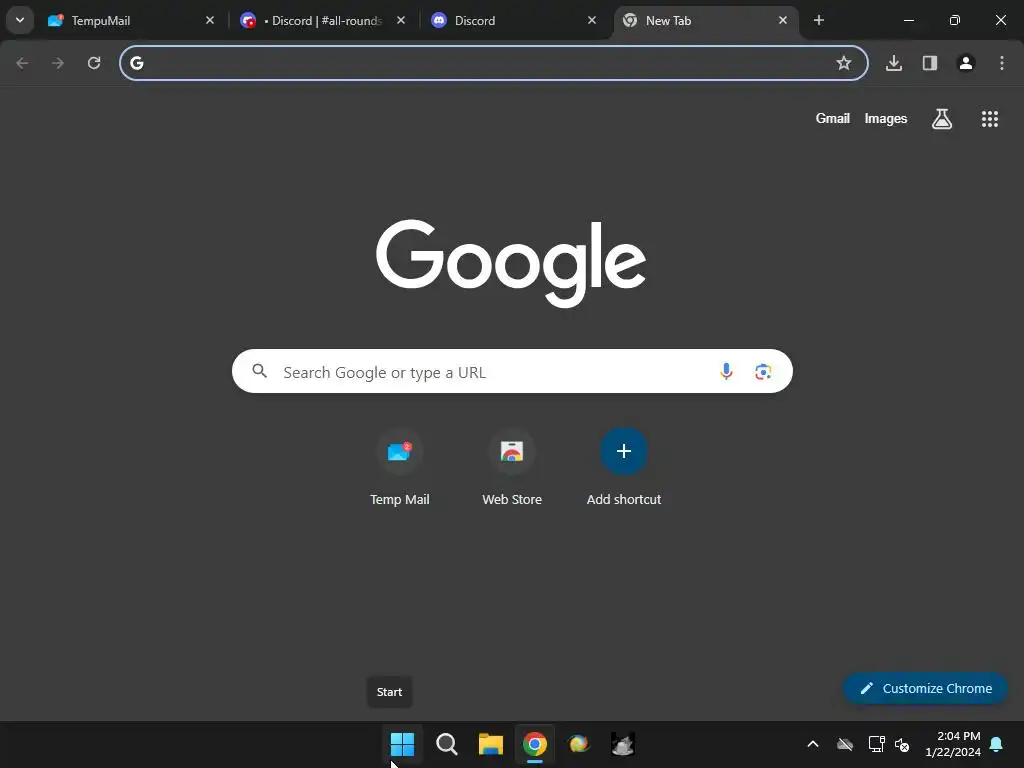Switch to the plain Discord tab
This screenshot has width=1024, height=768.
(x=515, y=20)
